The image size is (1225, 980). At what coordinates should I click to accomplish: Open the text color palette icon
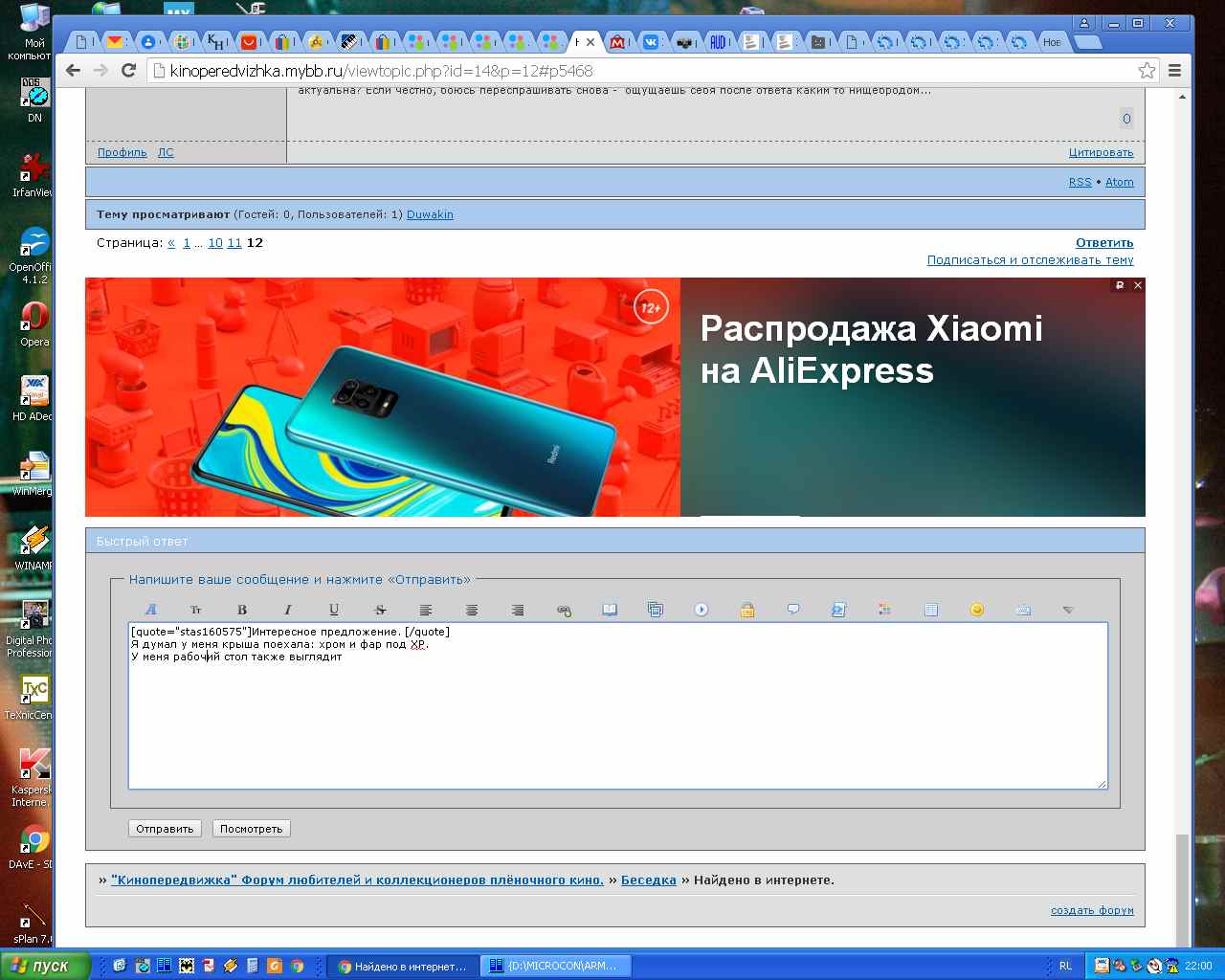[885, 610]
